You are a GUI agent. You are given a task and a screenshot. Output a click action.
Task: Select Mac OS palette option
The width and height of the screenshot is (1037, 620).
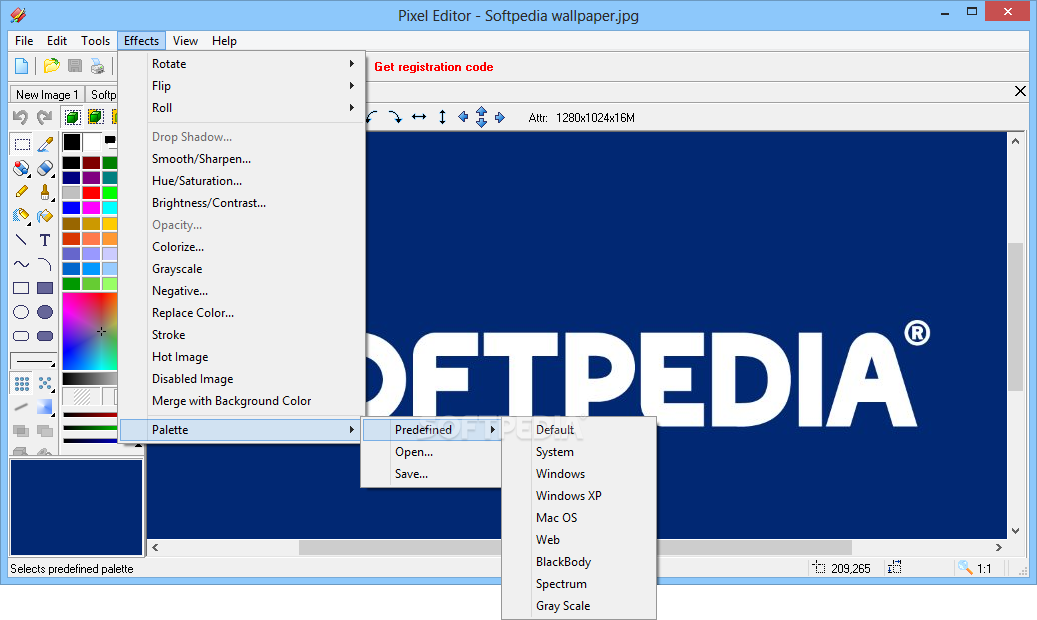click(x=579, y=517)
